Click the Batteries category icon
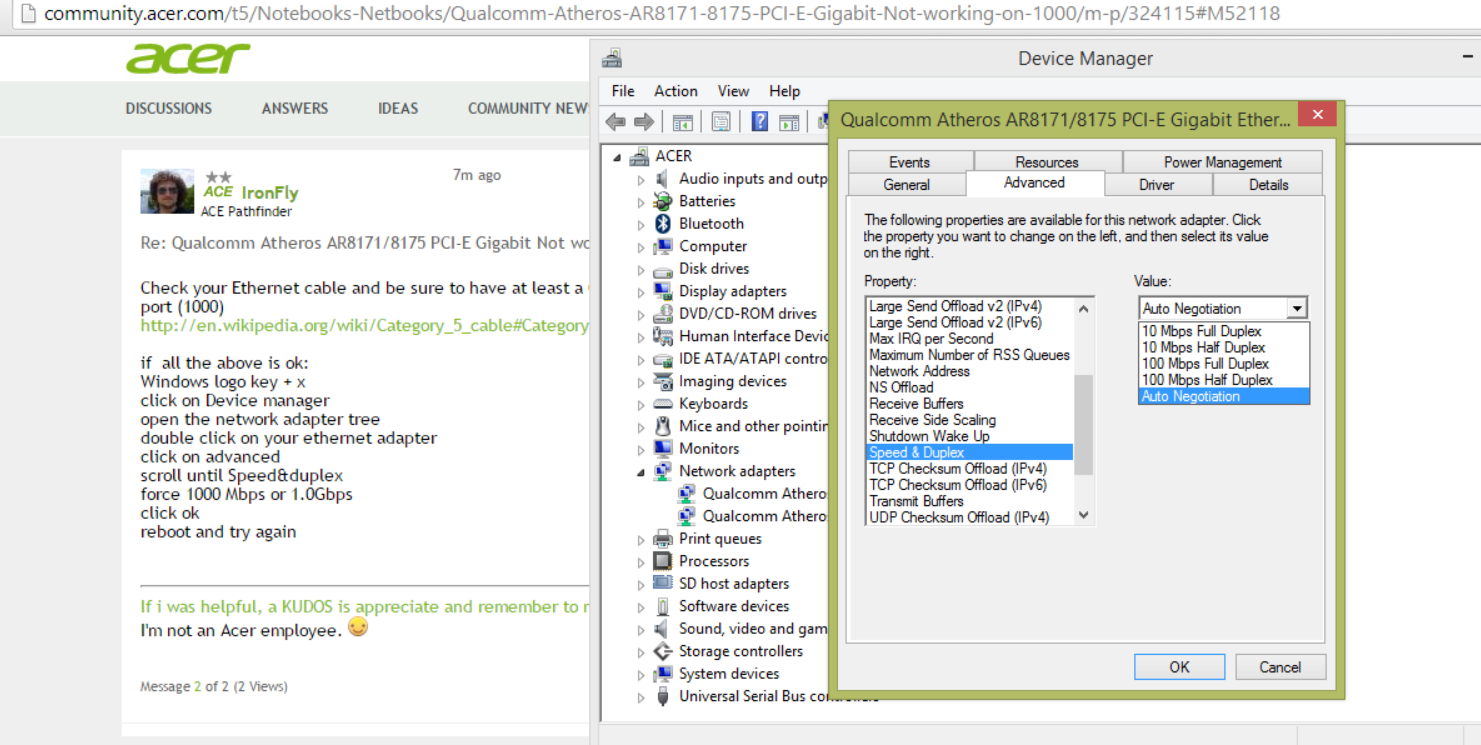This screenshot has width=1481, height=745. click(662, 201)
